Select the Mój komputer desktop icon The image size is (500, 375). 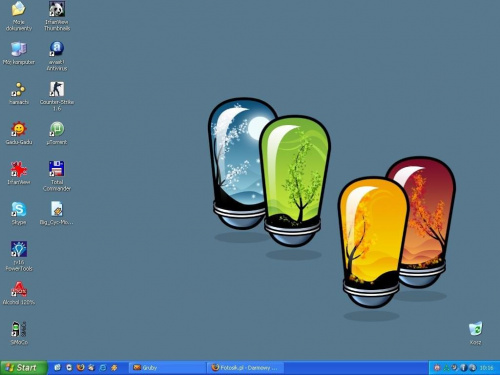[x=19, y=53]
